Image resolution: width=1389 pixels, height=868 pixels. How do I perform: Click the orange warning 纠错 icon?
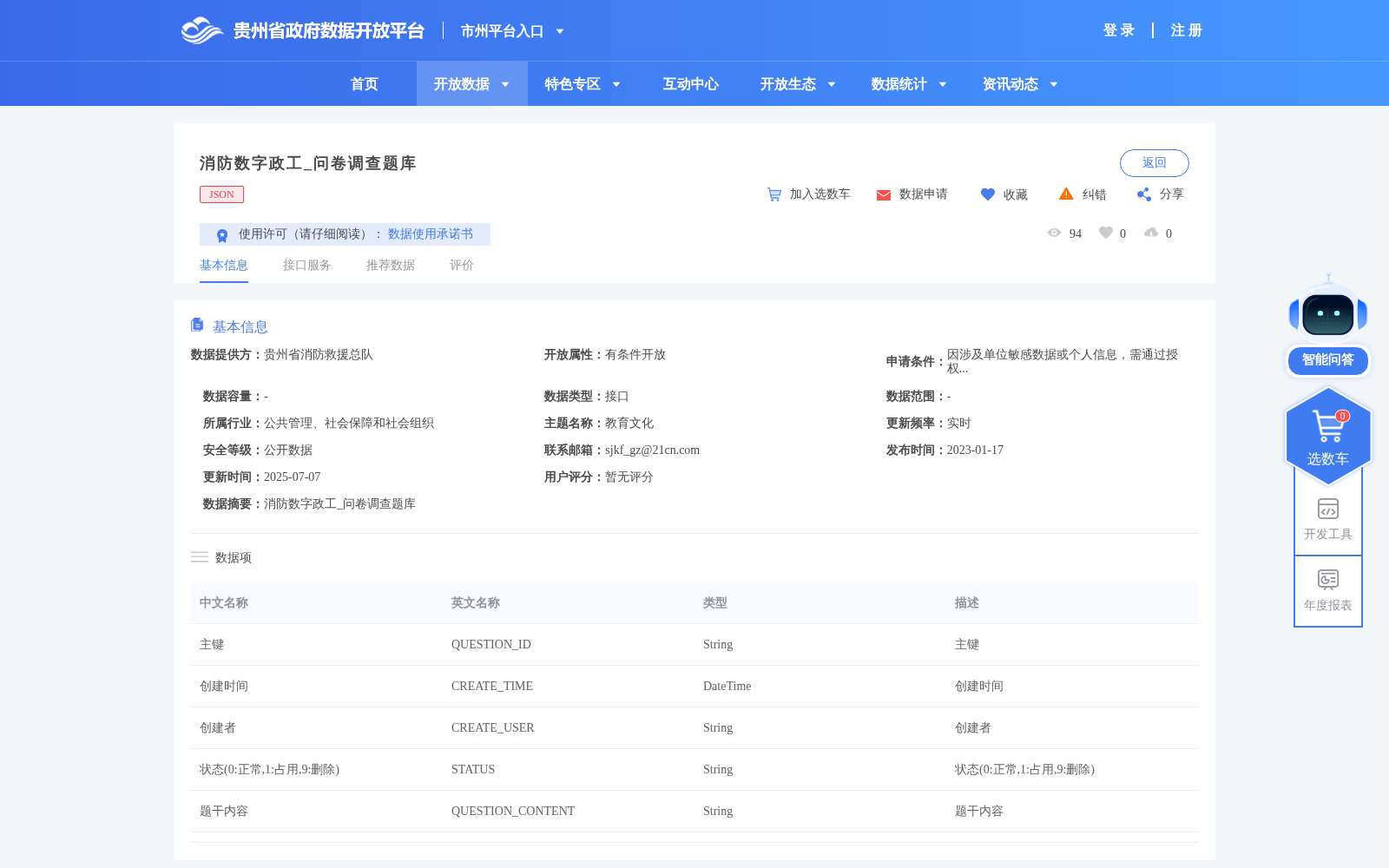point(1066,194)
